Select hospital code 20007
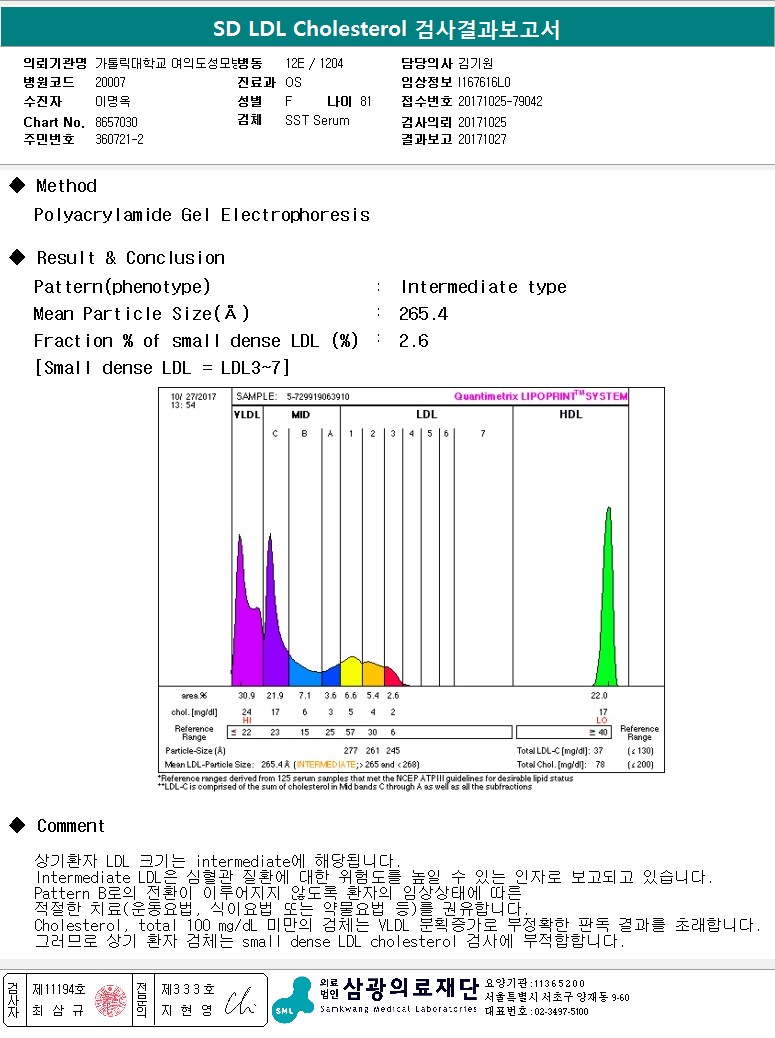775x1038 pixels. 110,82
